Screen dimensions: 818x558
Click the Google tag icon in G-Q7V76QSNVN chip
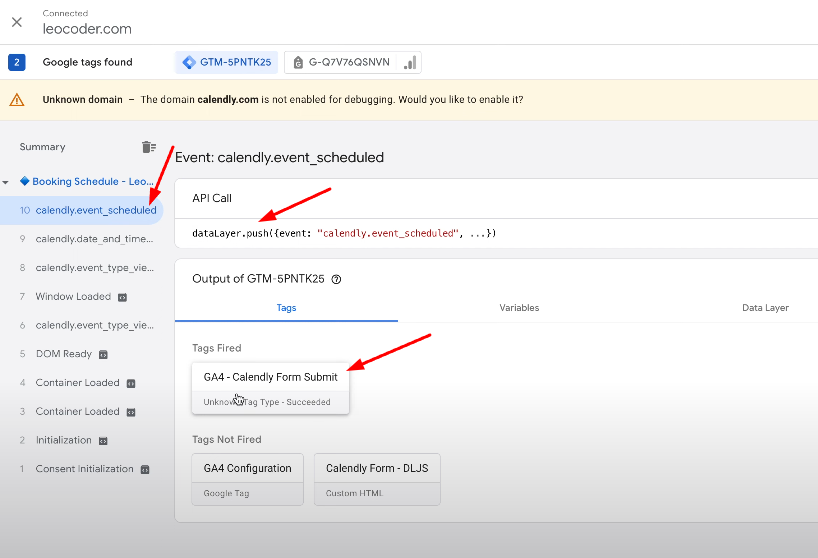click(298, 63)
